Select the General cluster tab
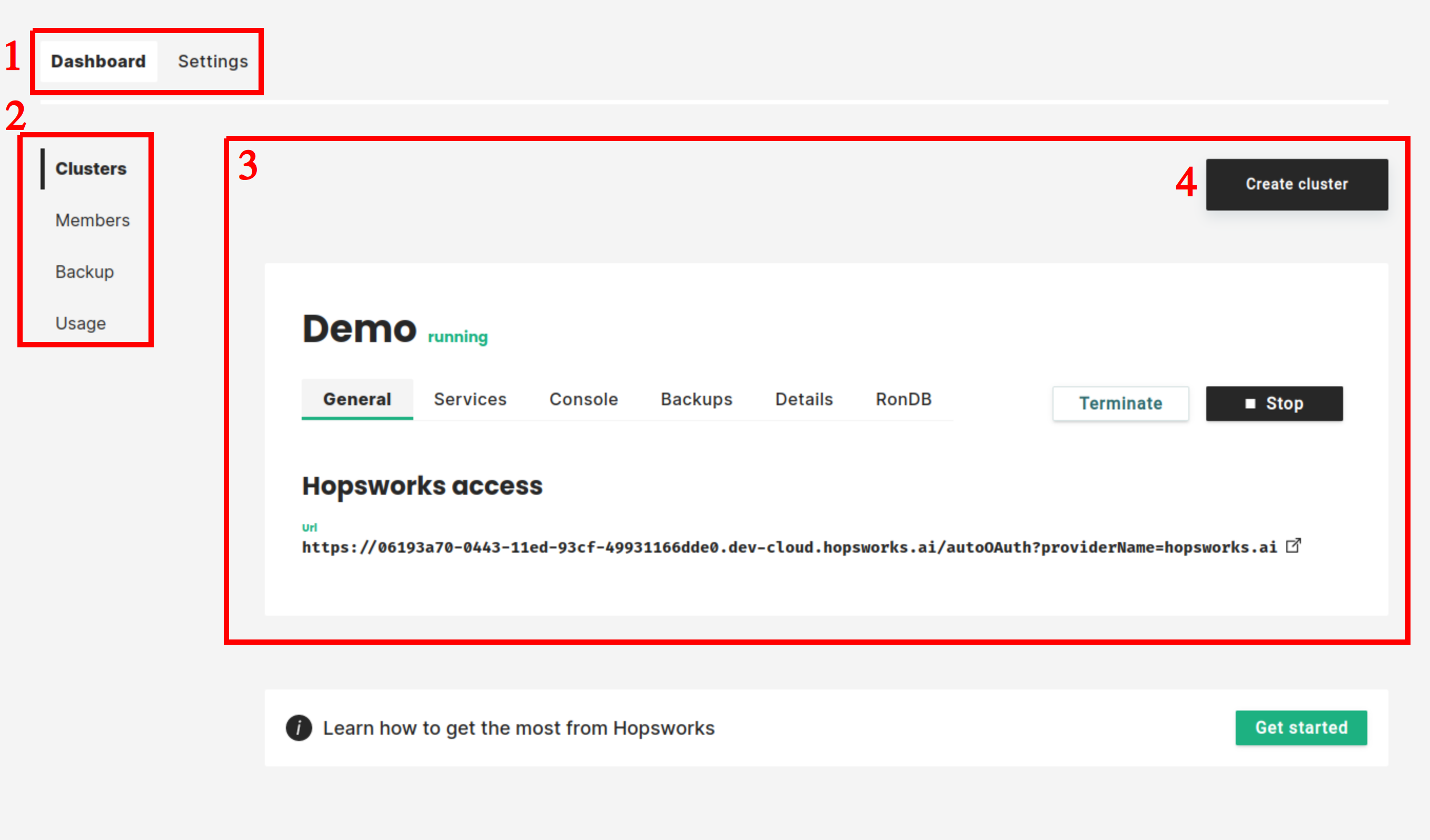The height and width of the screenshot is (840, 1430). [357, 399]
